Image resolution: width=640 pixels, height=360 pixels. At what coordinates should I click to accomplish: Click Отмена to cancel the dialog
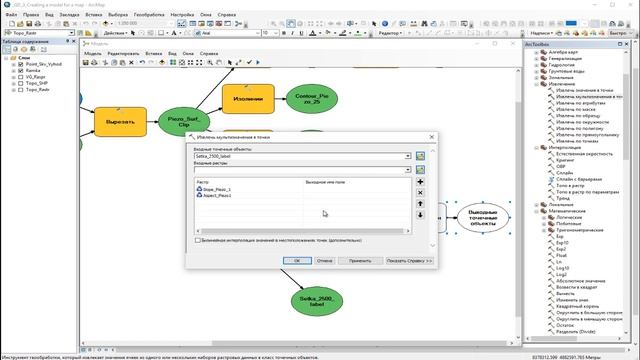[324, 260]
